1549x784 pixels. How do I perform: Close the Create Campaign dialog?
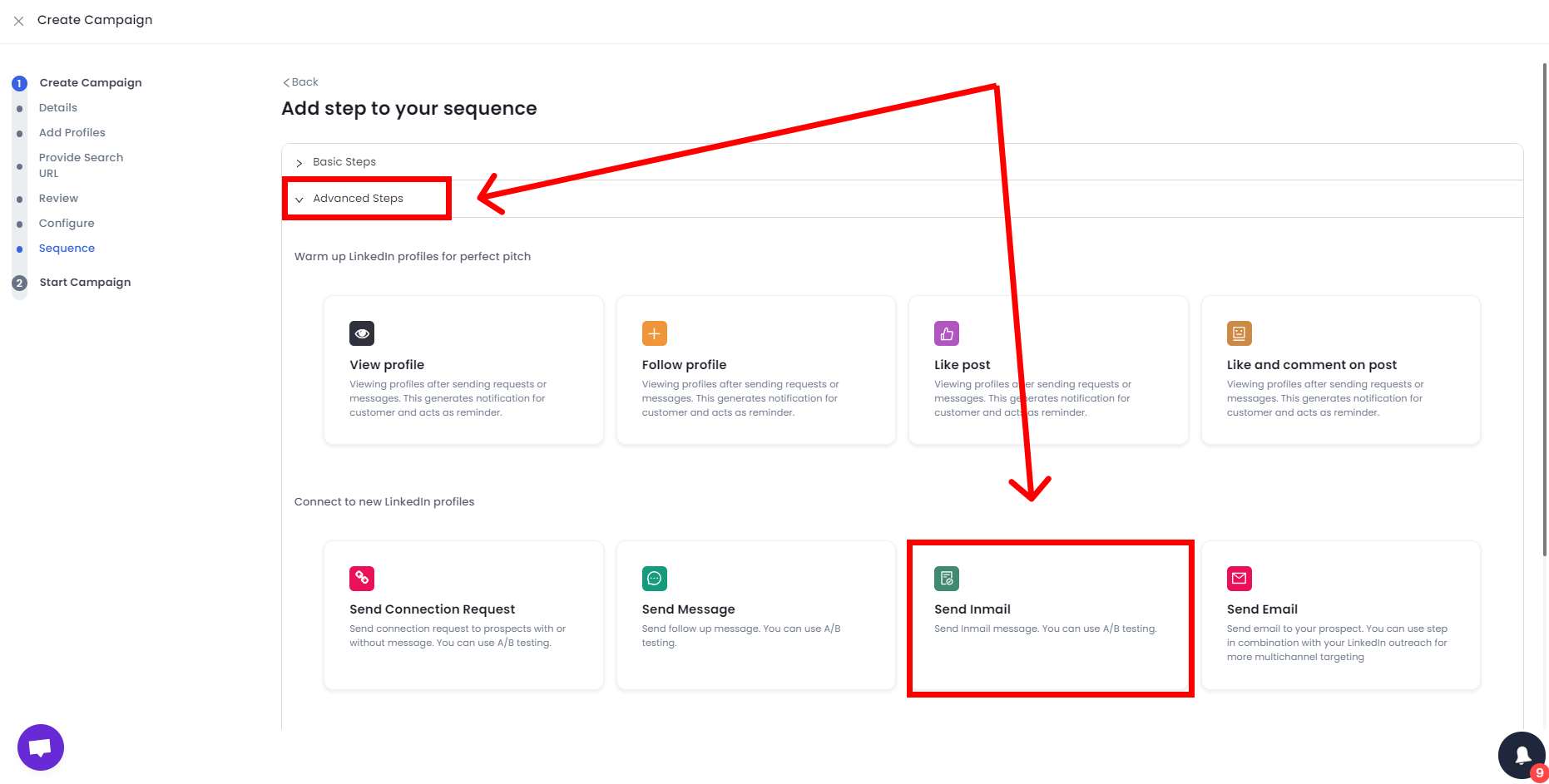(18, 21)
